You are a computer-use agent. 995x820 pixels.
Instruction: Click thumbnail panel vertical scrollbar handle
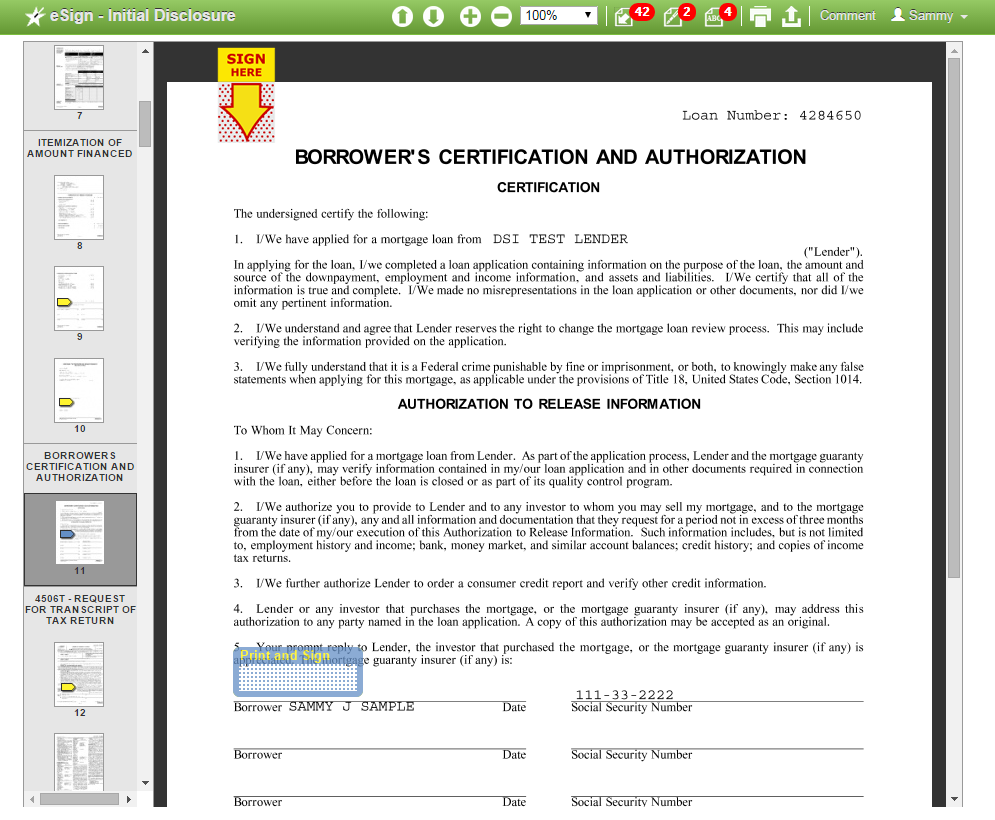(145, 124)
